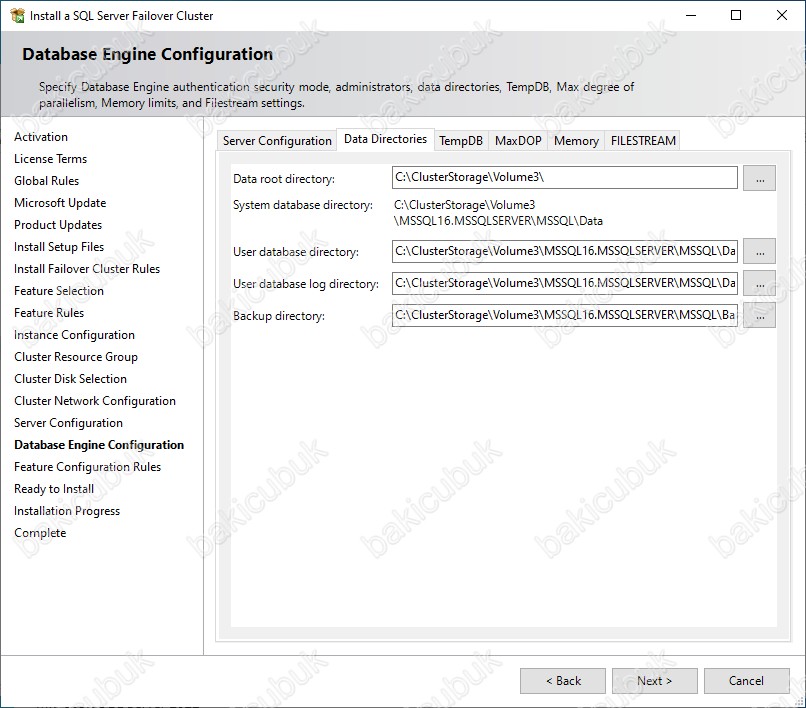Click the Activation step in sidebar
The height and width of the screenshot is (708, 806).
pyautogui.click(x=41, y=137)
